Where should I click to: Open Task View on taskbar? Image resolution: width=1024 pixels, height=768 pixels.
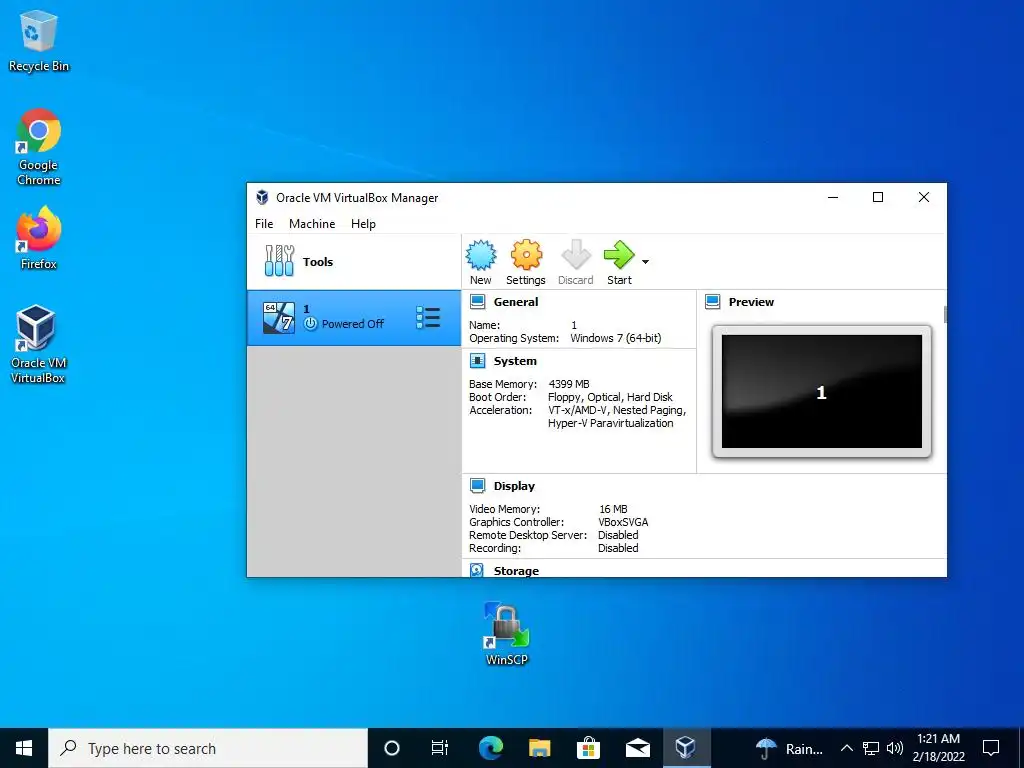click(440, 748)
